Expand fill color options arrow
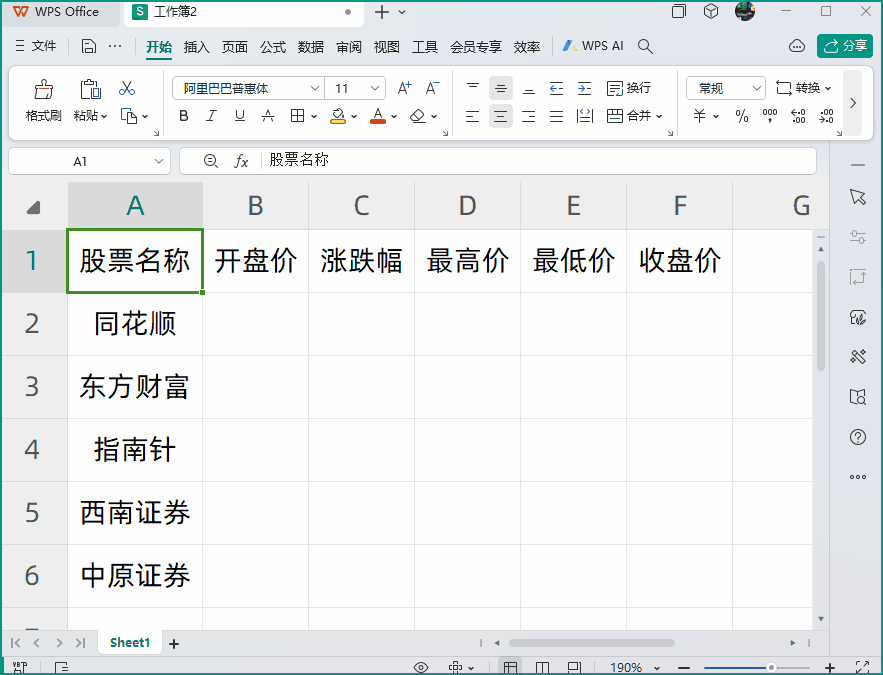 (354, 117)
